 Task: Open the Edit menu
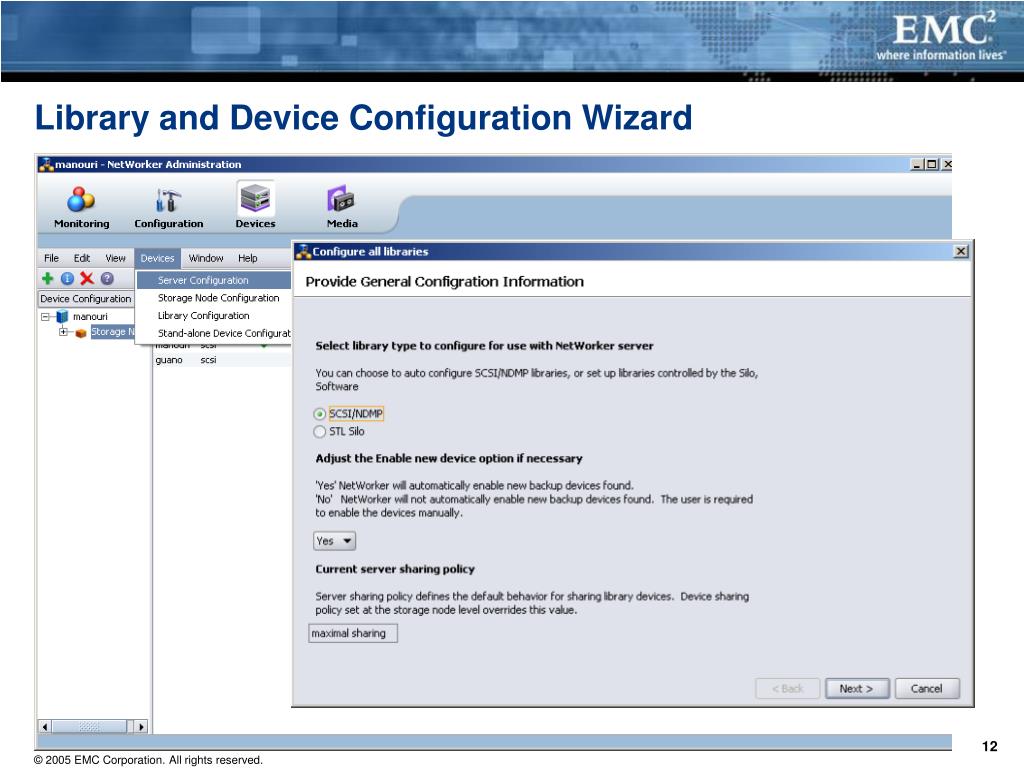tap(82, 259)
